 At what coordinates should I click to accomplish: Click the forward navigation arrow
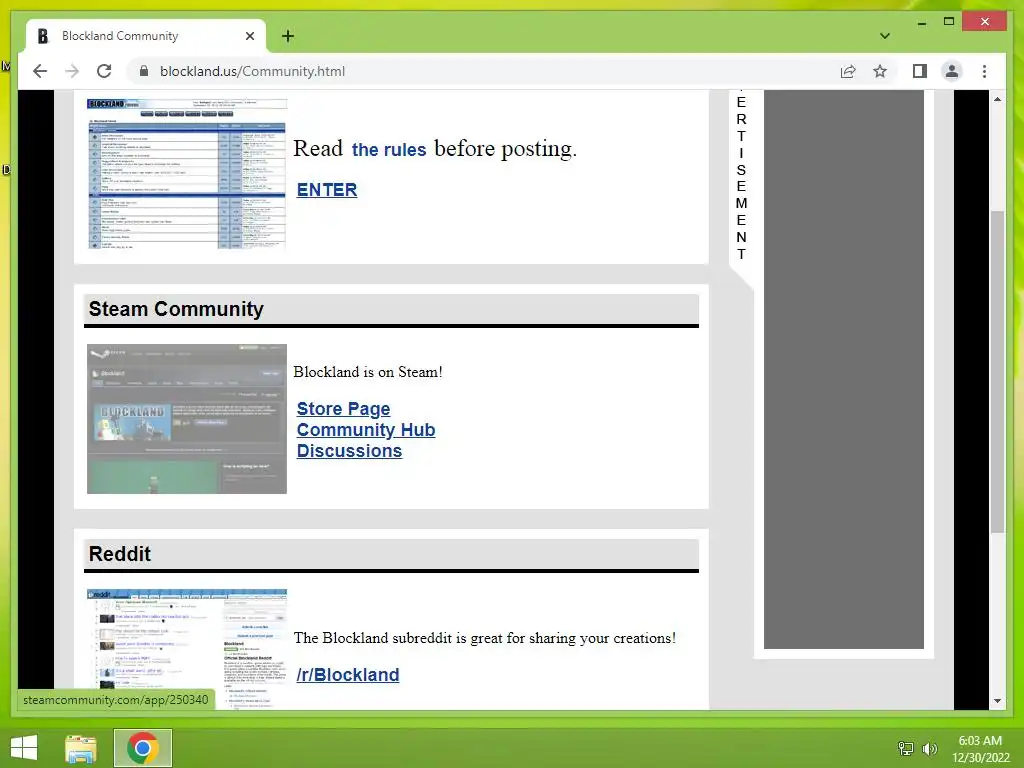tap(72, 71)
